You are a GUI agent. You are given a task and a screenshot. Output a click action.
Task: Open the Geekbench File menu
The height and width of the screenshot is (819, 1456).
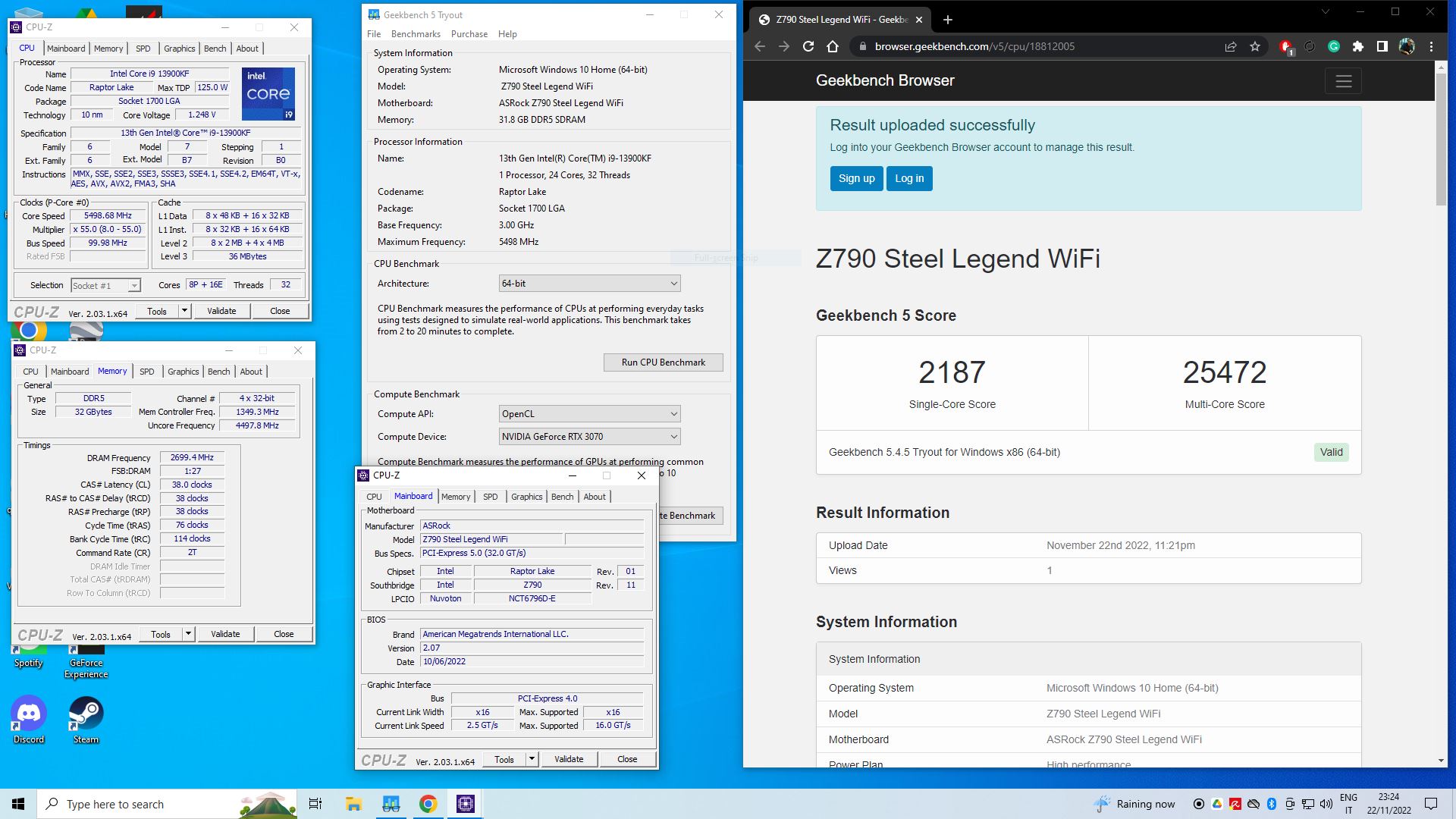(374, 34)
